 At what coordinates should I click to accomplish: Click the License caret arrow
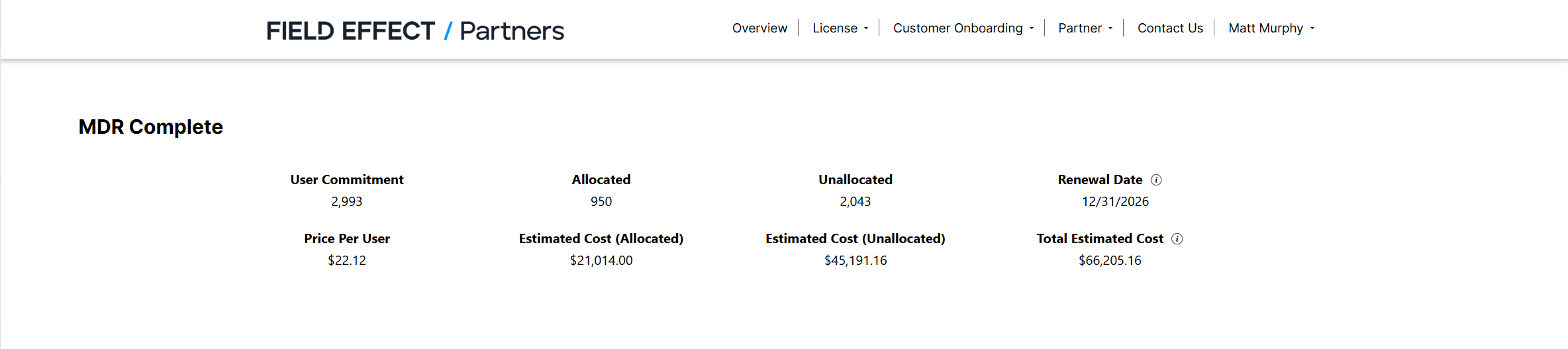(x=866, y=28)
